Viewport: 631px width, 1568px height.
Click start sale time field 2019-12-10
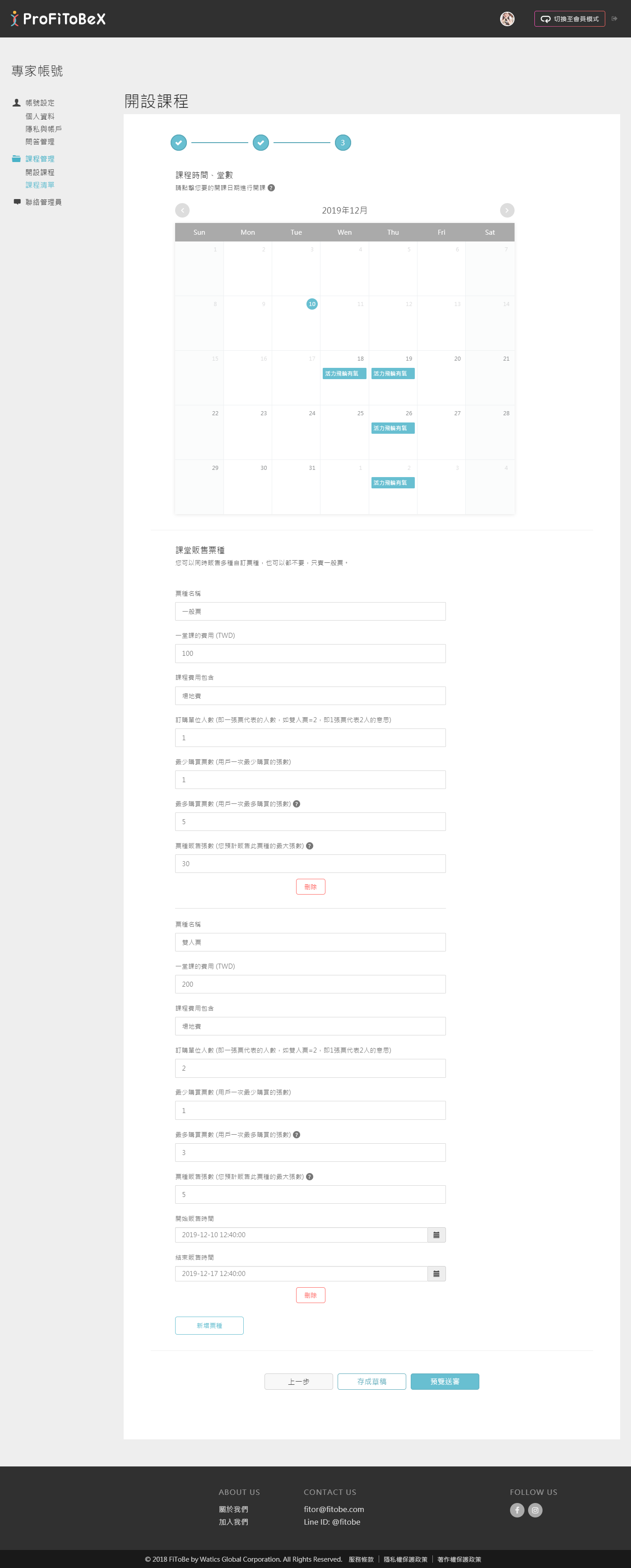tap(301, 1234)
